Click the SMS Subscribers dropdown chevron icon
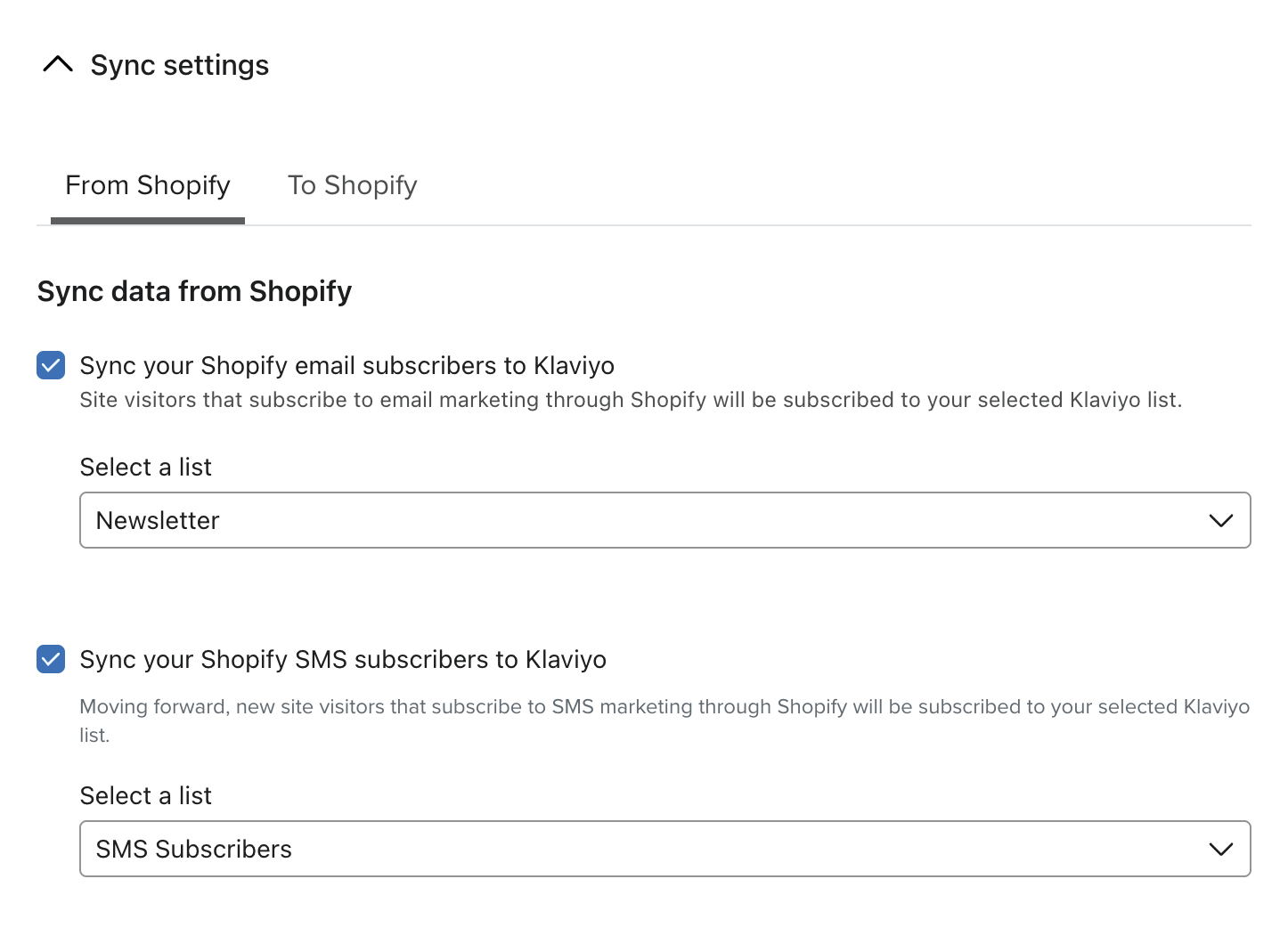Image resolution: width=1288 pixels, height=944 pixels. pyautogui.click(x=1221, y=849)
